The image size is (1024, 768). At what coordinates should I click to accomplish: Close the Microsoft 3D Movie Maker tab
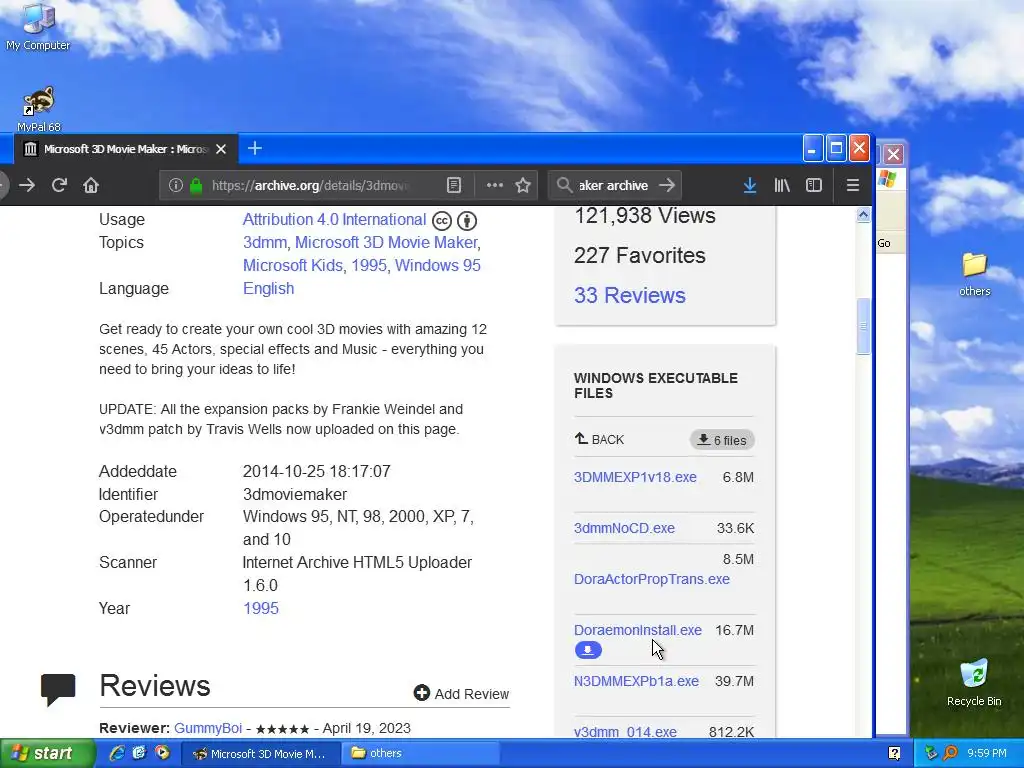(221, 150)
